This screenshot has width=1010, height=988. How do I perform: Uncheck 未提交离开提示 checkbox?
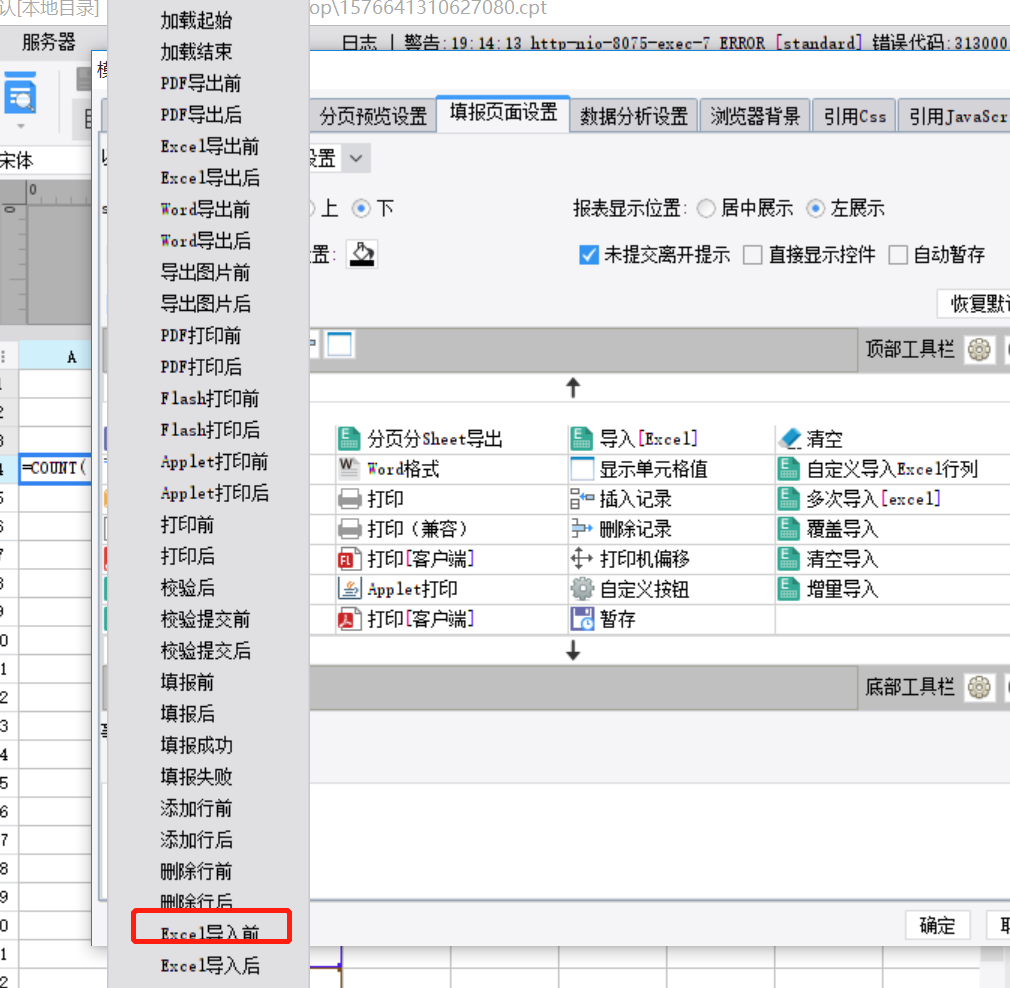589,255
